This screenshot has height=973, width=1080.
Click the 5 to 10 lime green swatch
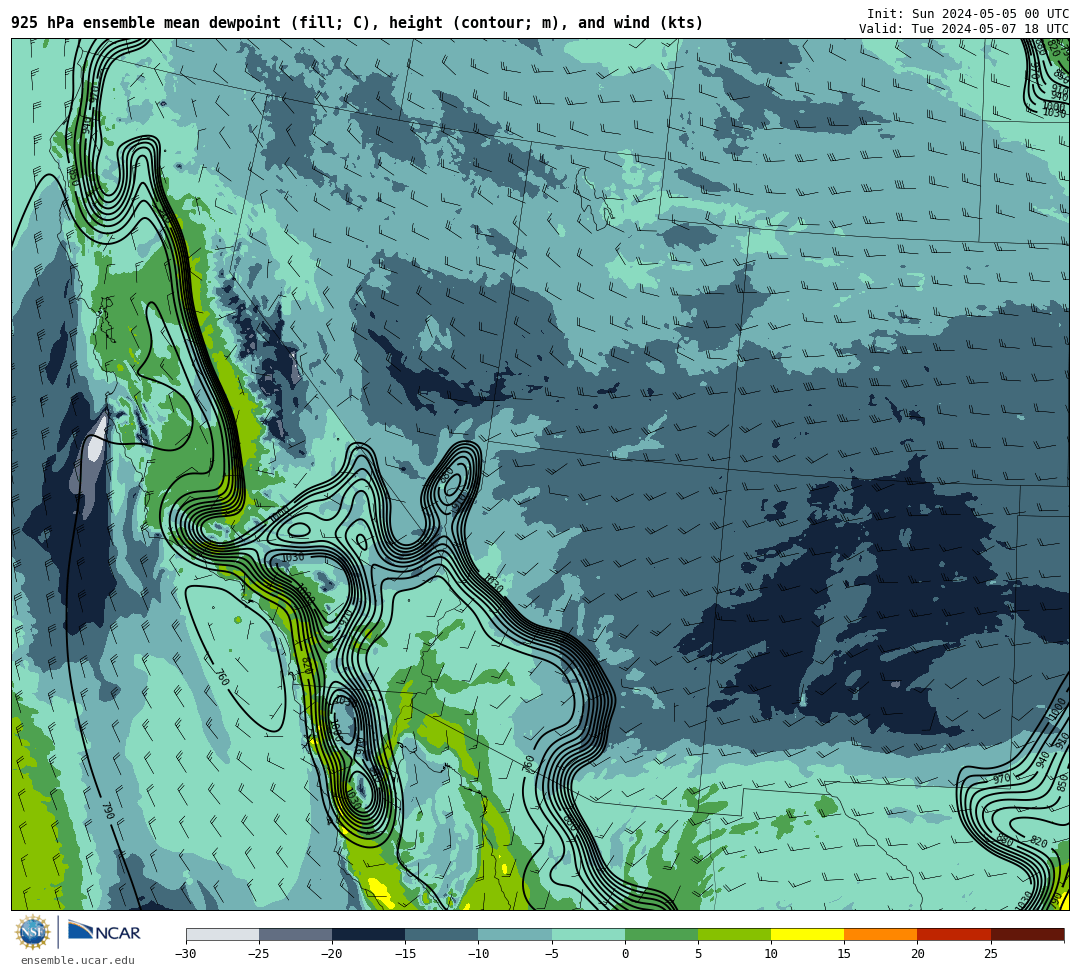coord(734,934)
